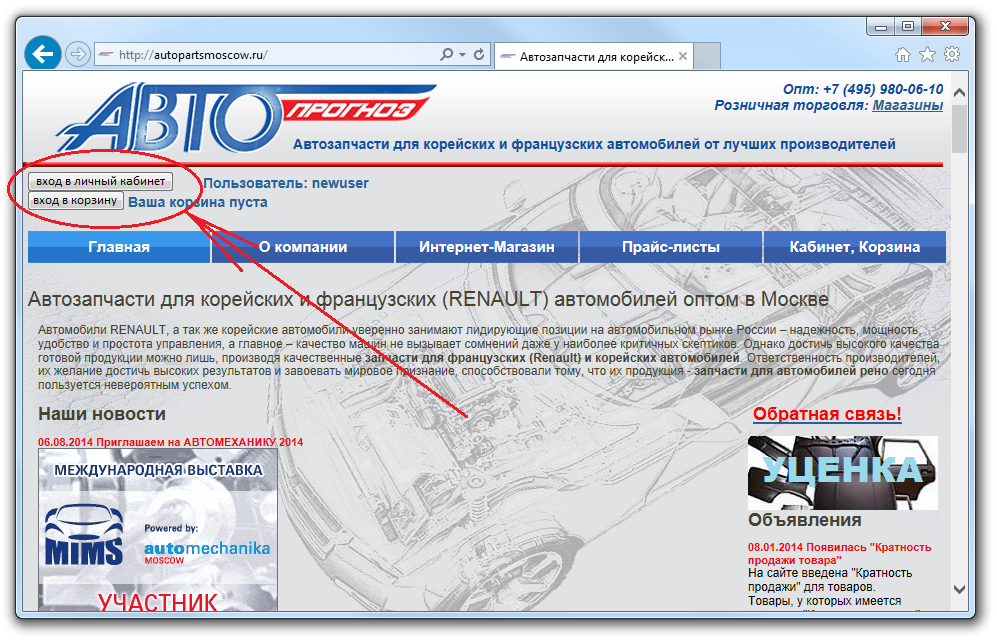Open browser Tools gear icon
997x641 pixels.
point(952,54)
